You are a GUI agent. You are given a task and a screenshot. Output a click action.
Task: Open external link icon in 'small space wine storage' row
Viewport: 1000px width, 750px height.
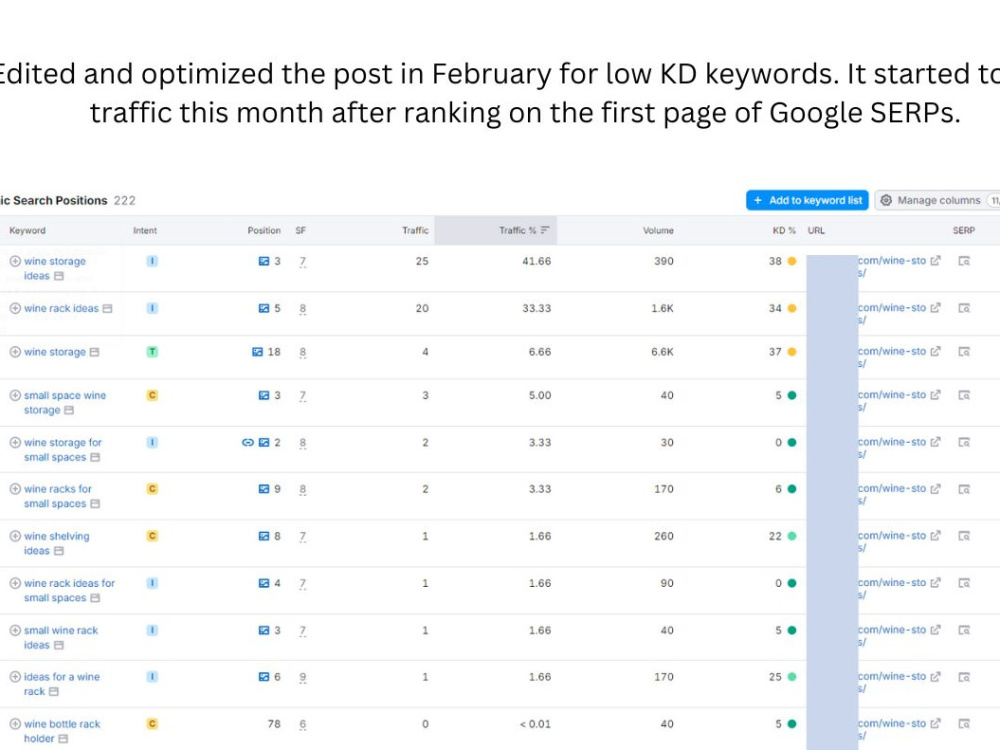pos(935,395)
